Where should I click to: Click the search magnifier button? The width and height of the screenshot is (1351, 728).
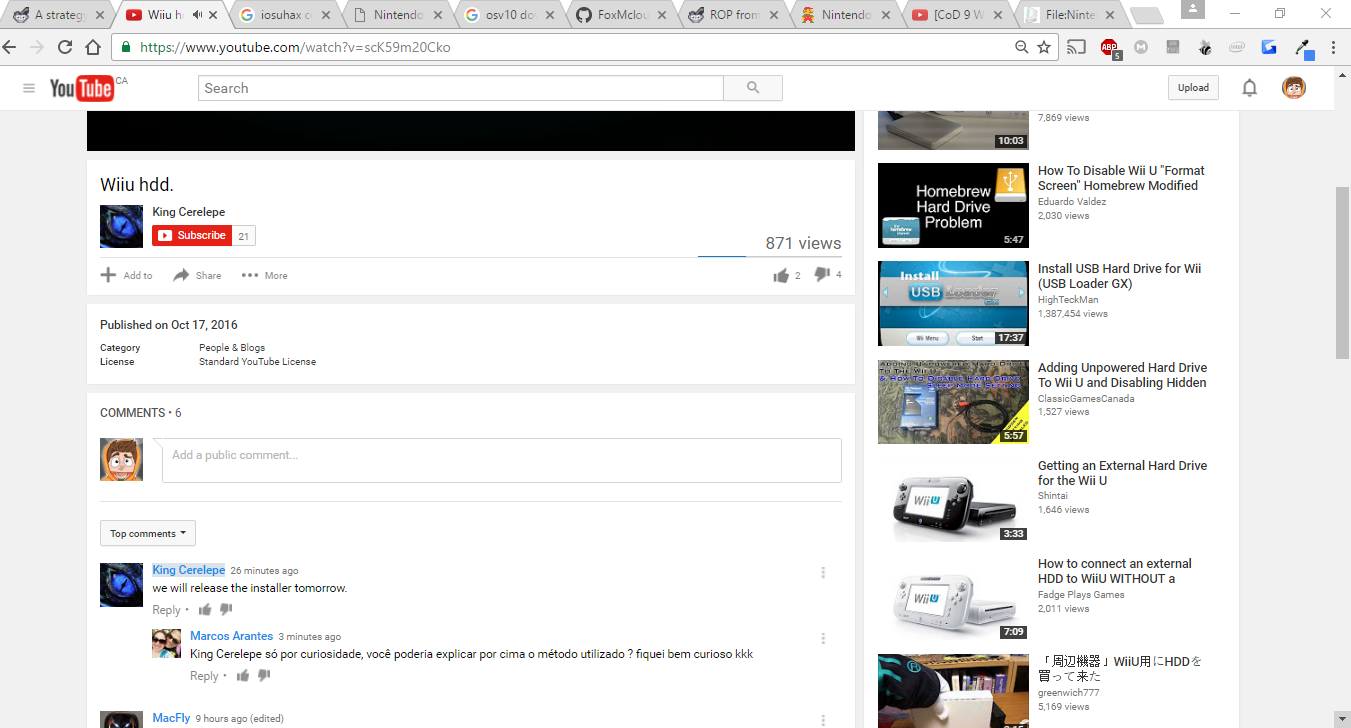753,88
